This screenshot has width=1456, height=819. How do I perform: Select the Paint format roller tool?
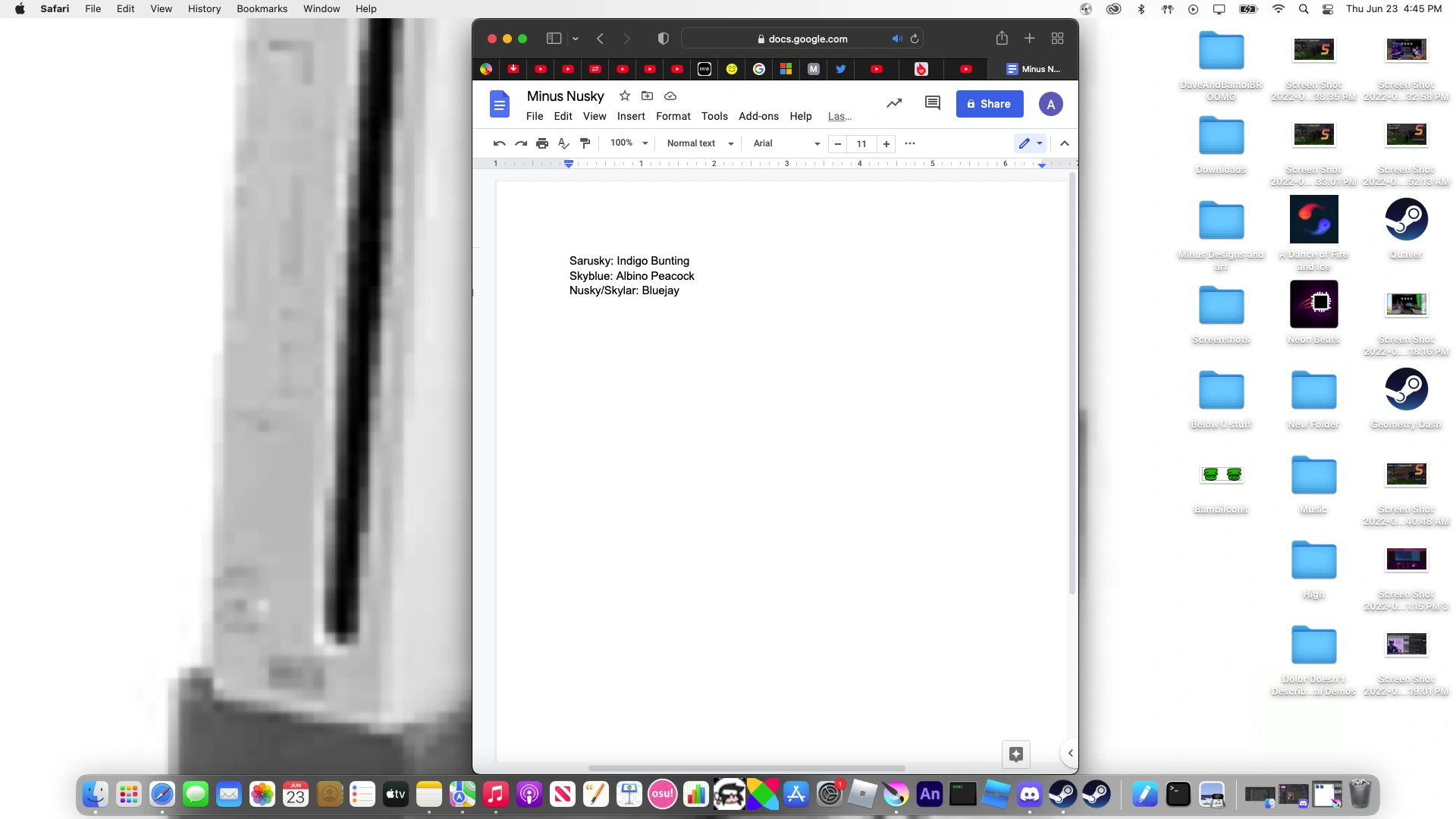pos(585,143)
